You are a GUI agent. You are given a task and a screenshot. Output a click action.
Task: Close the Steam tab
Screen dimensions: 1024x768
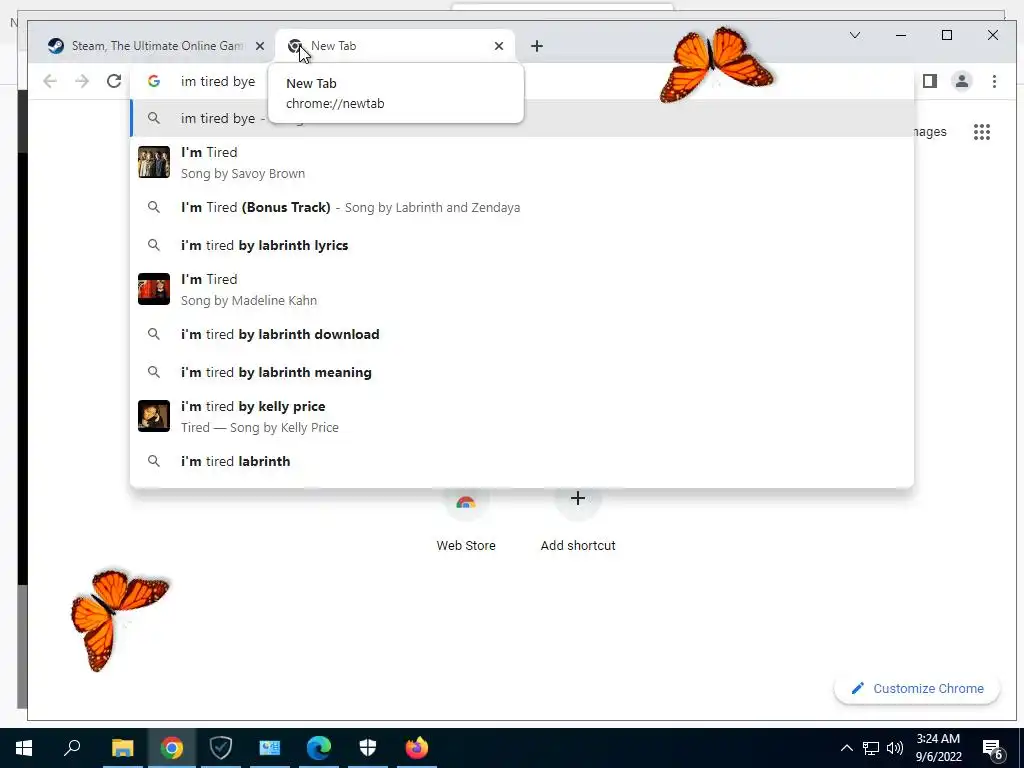pos(260,46)
